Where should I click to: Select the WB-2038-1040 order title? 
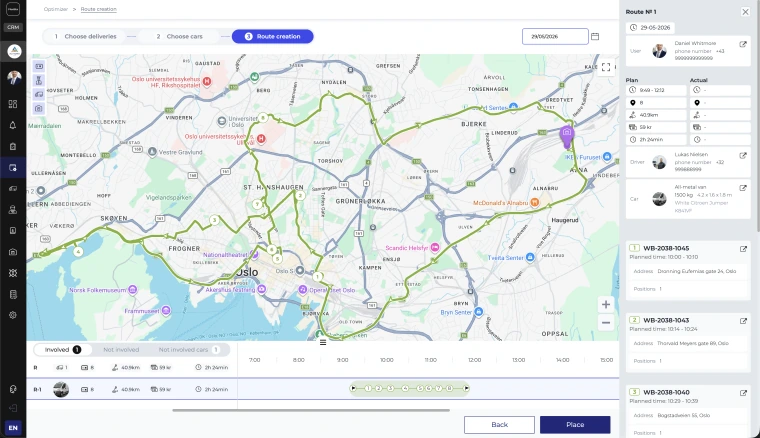click(x=666, y=392)
